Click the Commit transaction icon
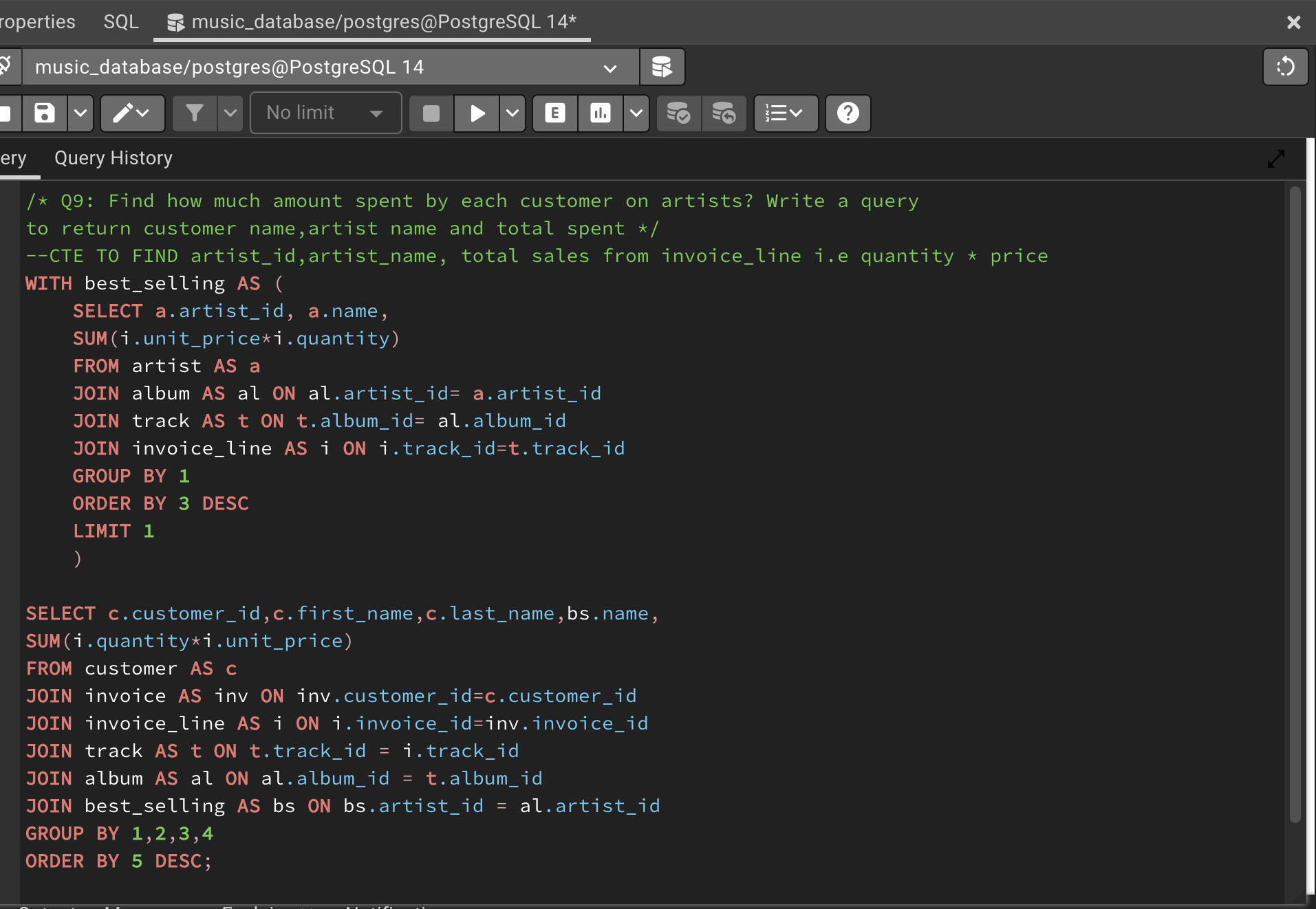 coord(679,113)
